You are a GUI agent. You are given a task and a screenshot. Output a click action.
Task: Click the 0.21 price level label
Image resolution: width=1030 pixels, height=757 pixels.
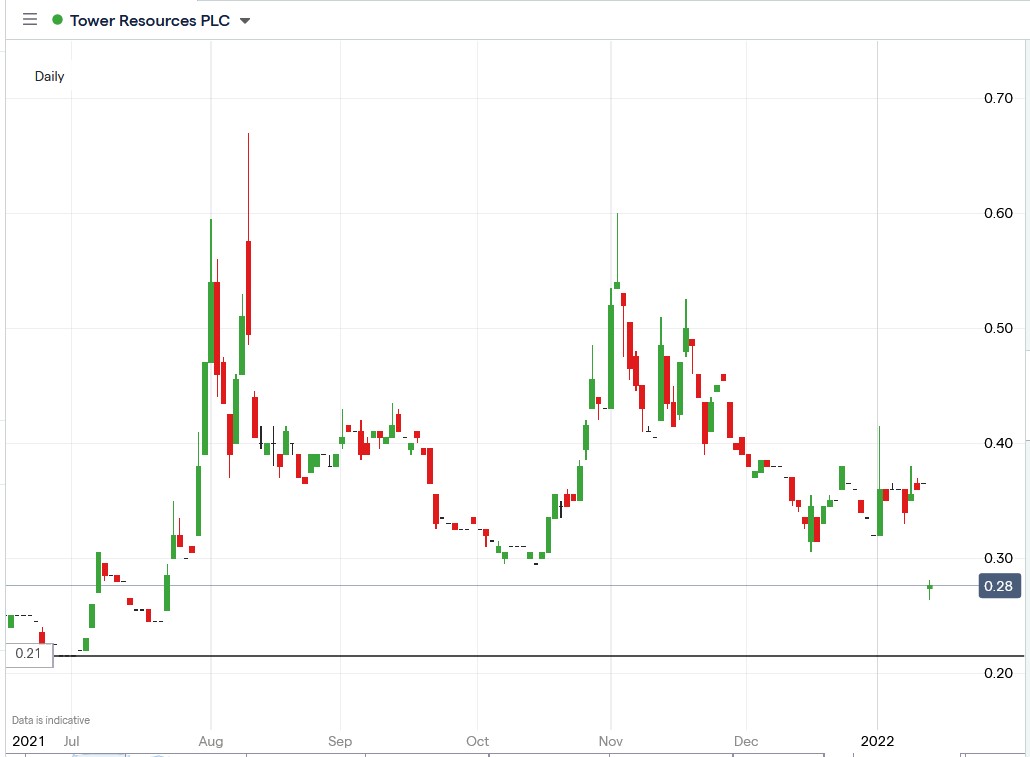28,654
